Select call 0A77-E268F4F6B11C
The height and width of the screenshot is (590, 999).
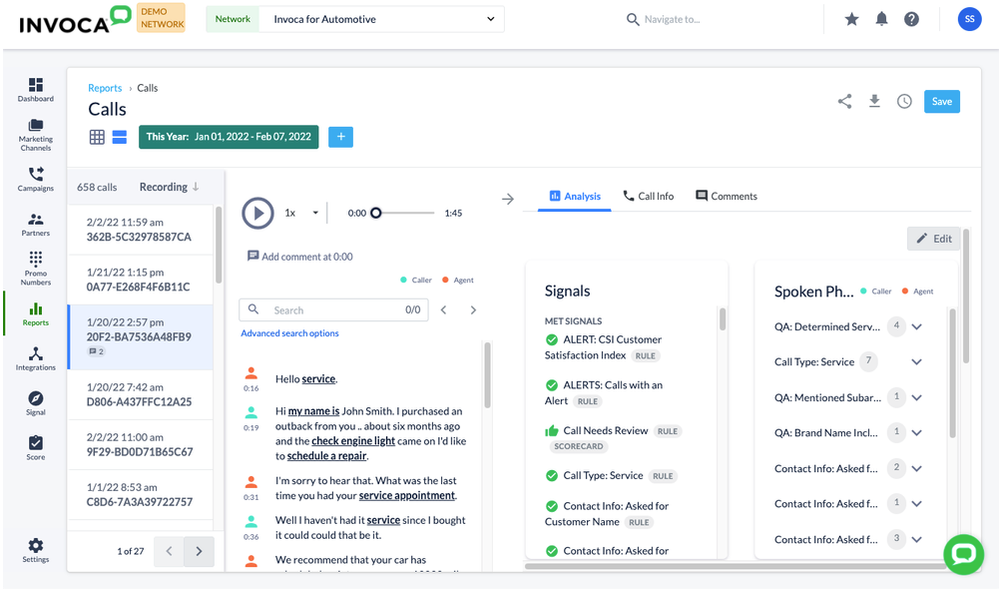pos(140,280)
